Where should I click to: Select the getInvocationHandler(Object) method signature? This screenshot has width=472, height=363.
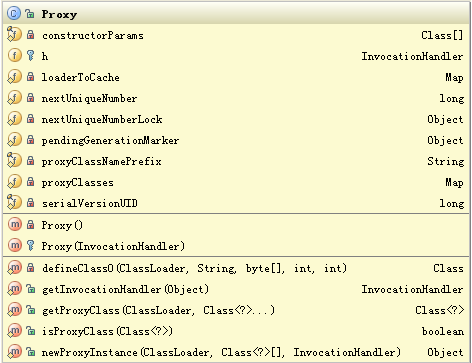click(x=125, y=289)
